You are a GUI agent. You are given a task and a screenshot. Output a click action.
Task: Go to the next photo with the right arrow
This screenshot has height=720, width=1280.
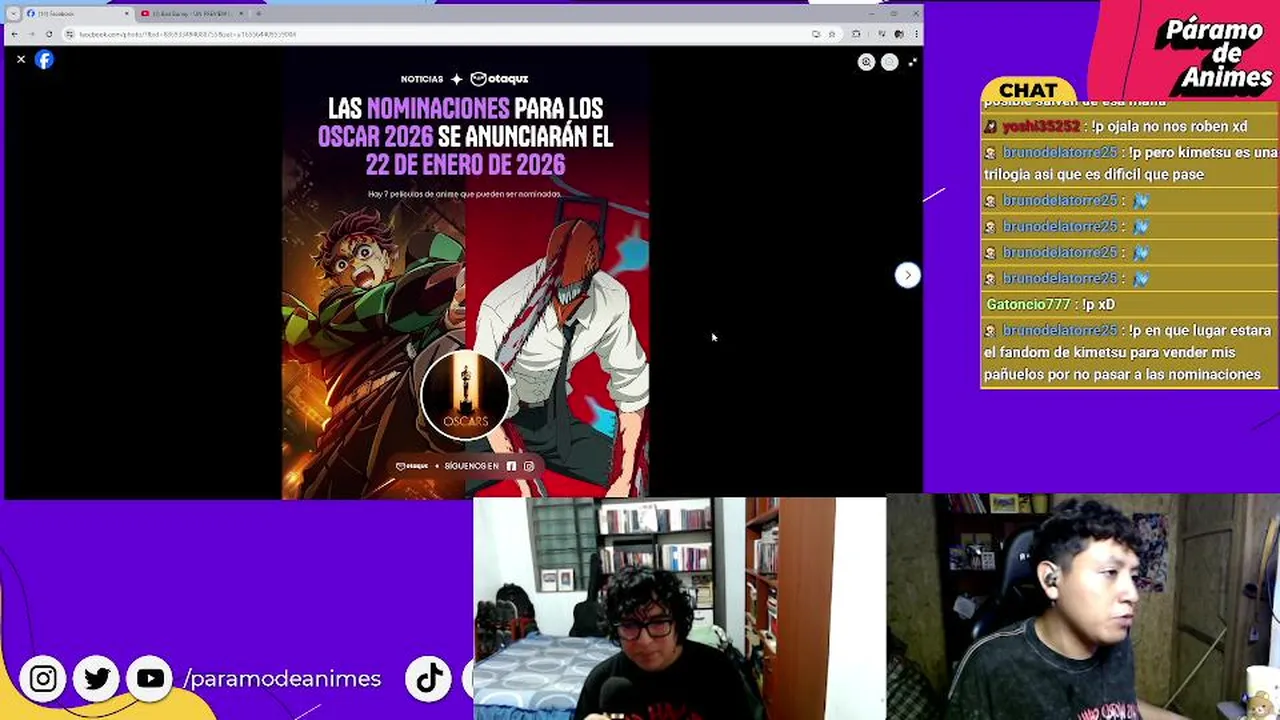coord(907,275)
